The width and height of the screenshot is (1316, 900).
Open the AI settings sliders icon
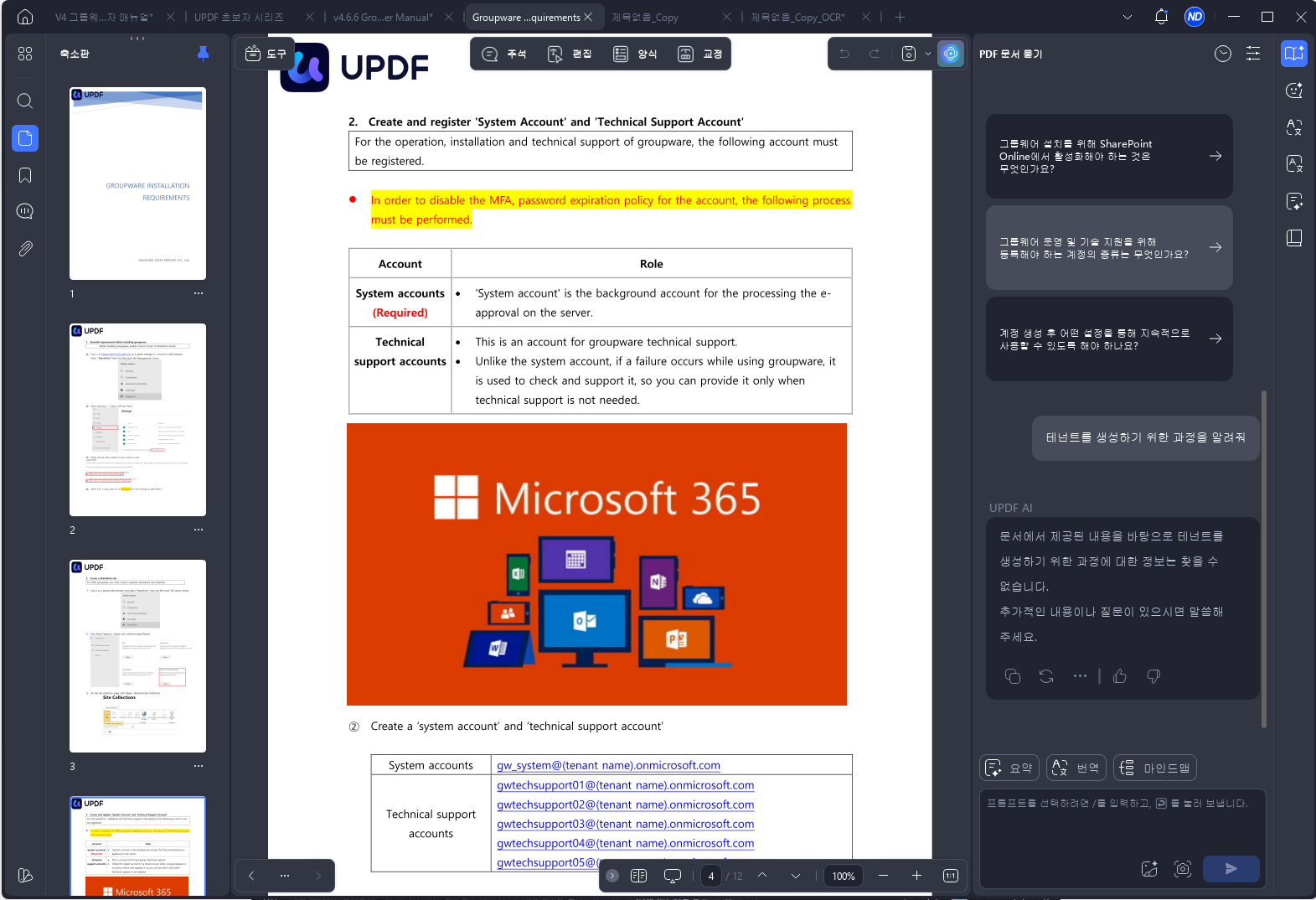[1253, 54]
